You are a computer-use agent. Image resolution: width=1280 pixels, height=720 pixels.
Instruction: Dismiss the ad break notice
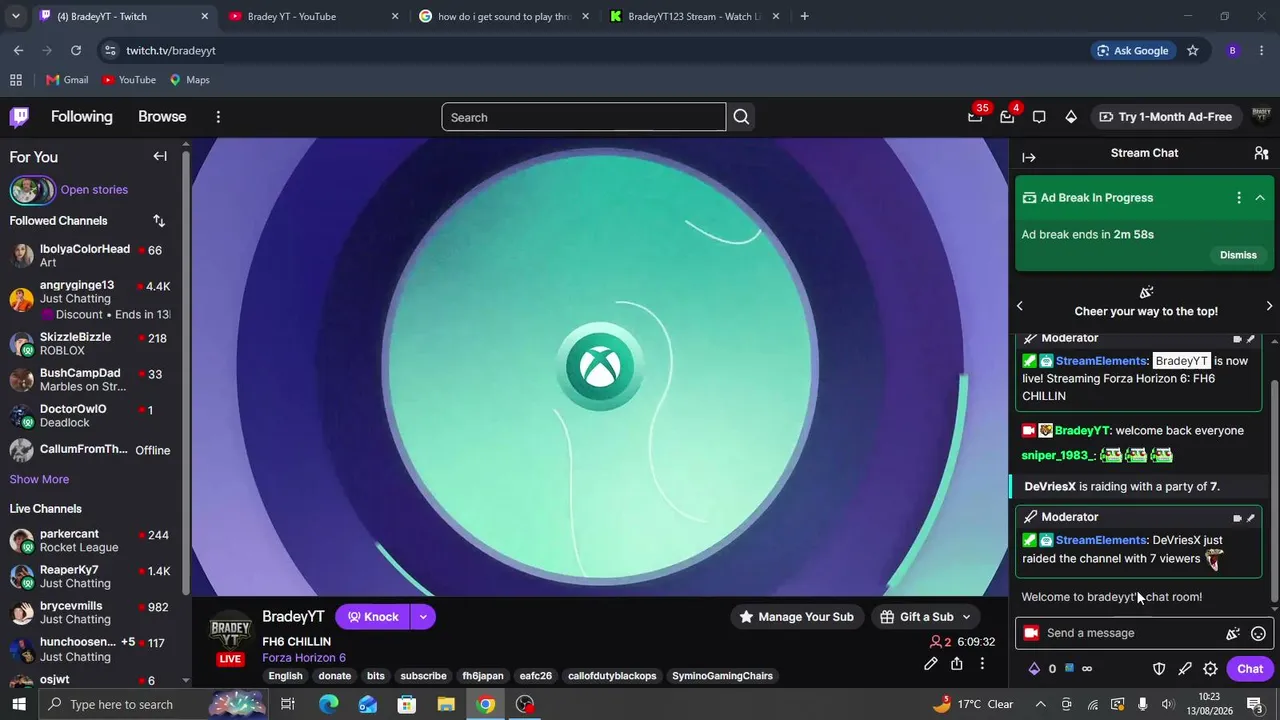[1238, 255]
